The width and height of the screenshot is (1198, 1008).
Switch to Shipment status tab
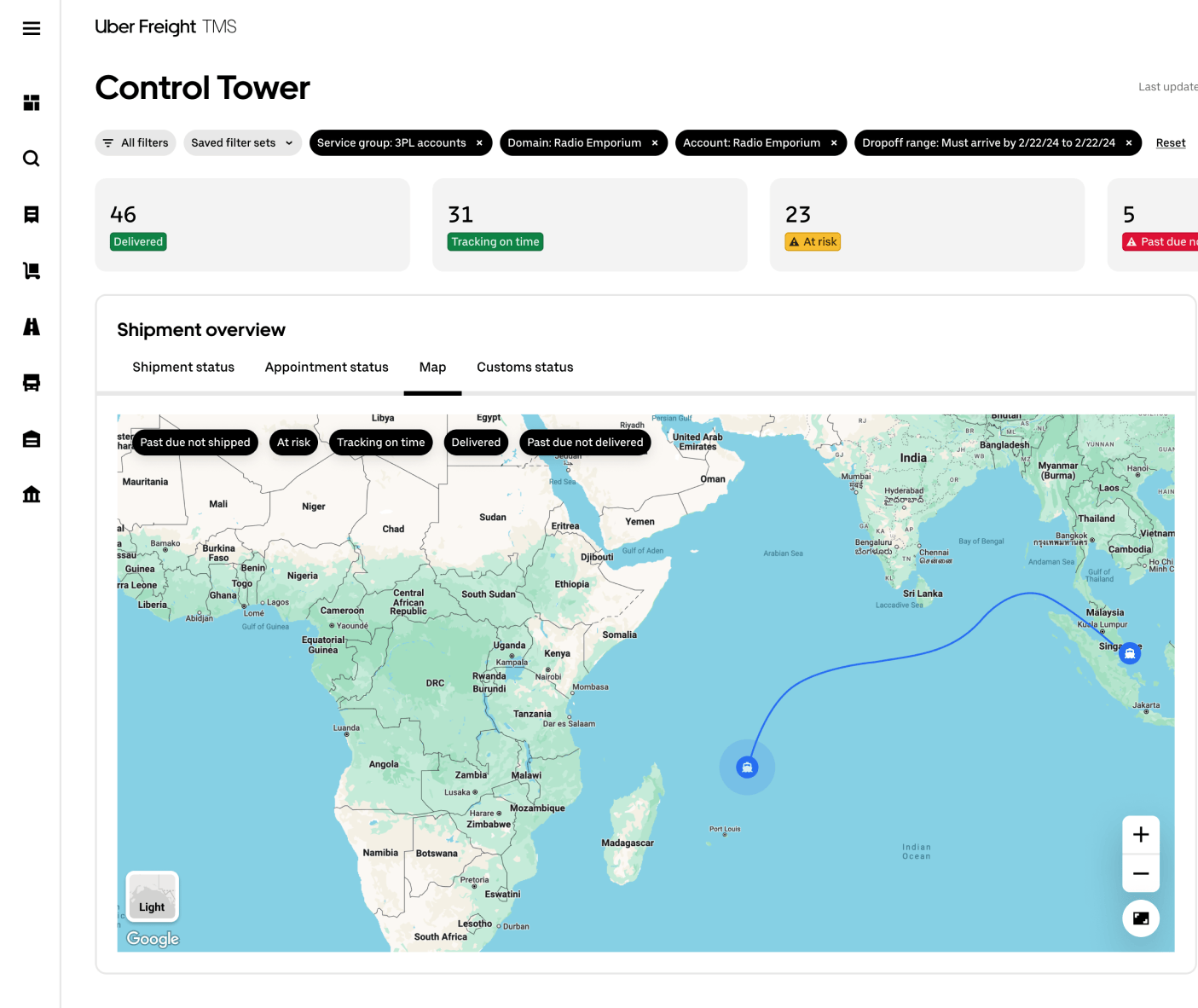point(183,368)
